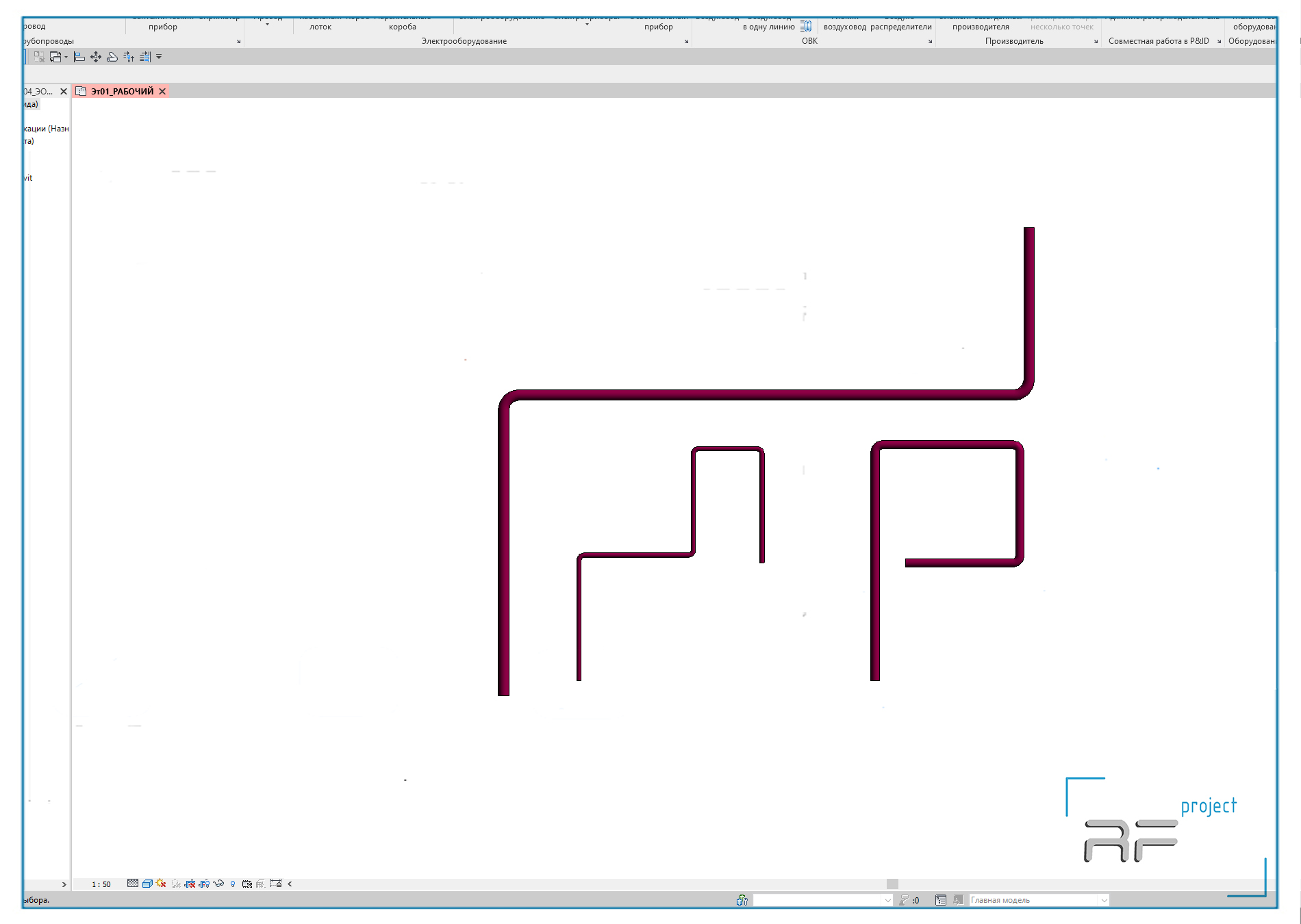
Task: Click the text-lines icon in quick access toolbar
Action: 145,57
